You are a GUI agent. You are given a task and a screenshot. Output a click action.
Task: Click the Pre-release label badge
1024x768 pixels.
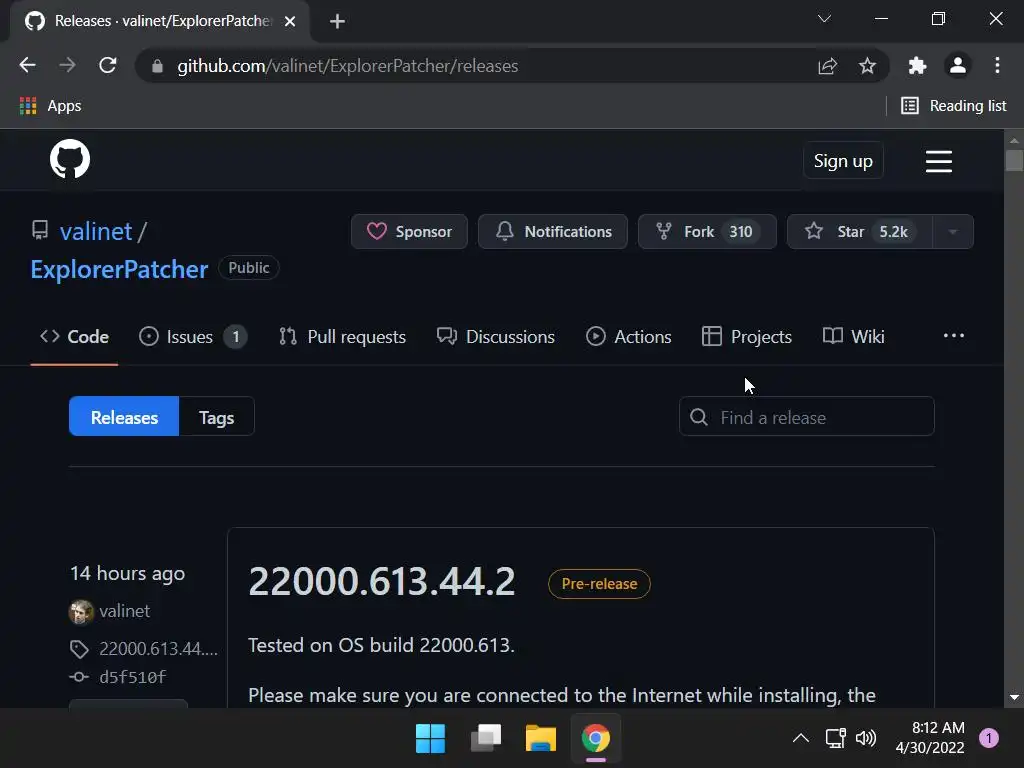click(599, 584)
